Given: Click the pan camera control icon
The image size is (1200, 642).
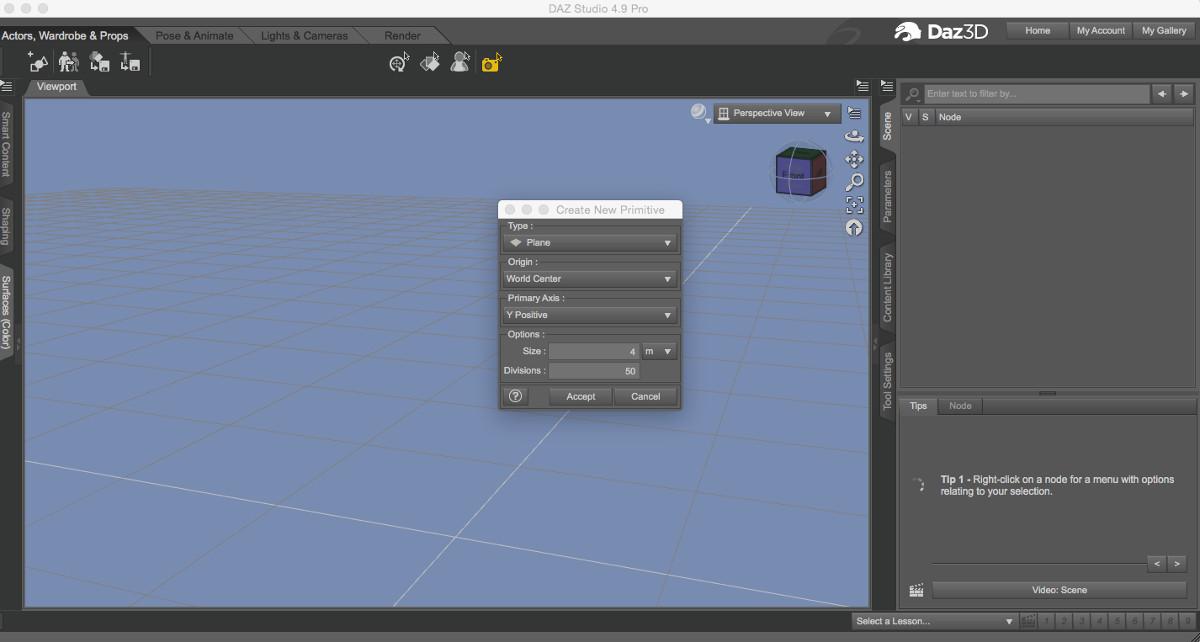Looking at the screenshot, I should coord(854,159).
